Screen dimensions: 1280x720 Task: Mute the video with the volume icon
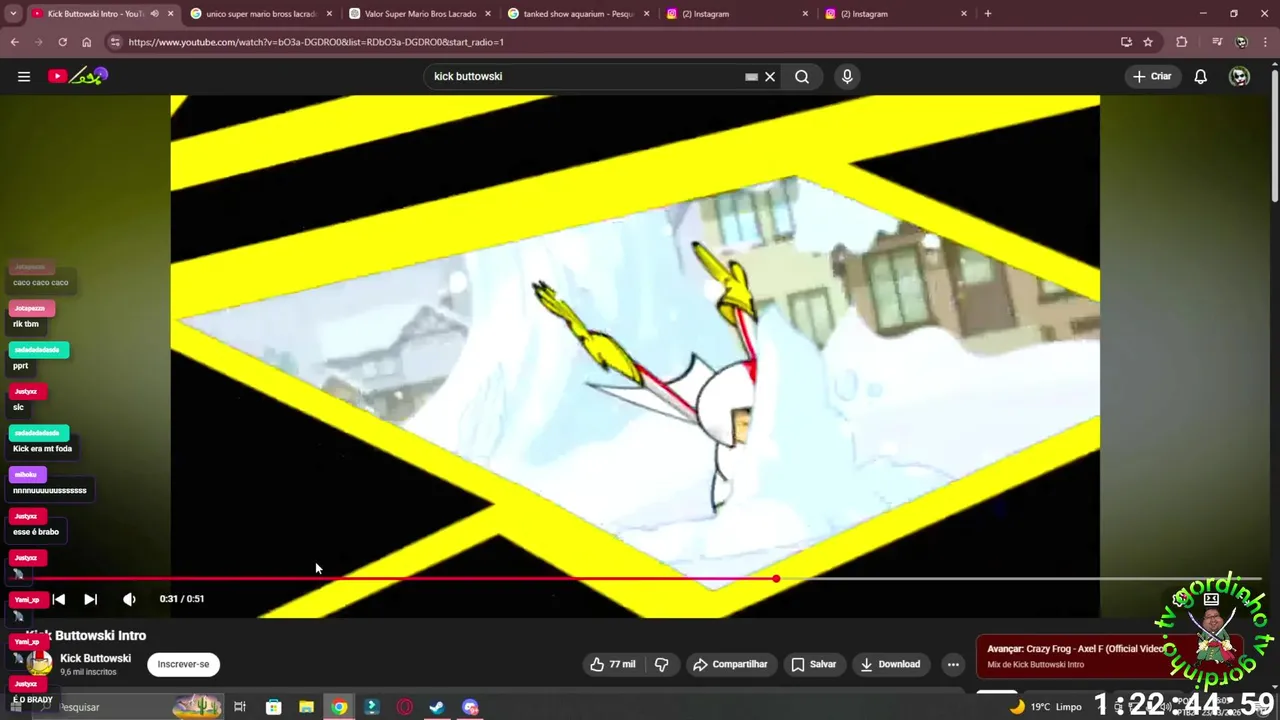pos(129,599)
